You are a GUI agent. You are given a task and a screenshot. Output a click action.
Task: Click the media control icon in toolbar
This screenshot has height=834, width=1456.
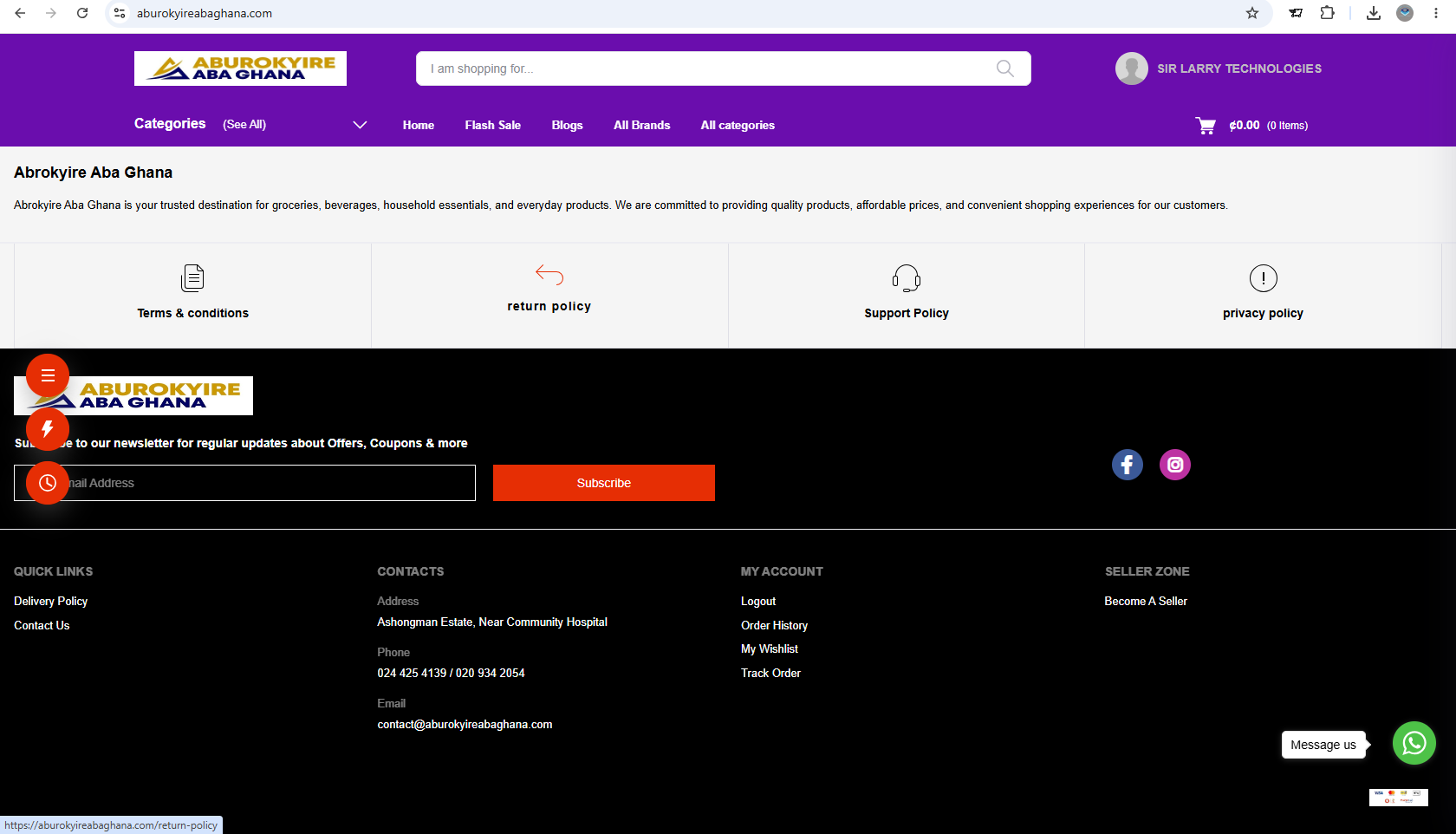[x=1296, y=13]
